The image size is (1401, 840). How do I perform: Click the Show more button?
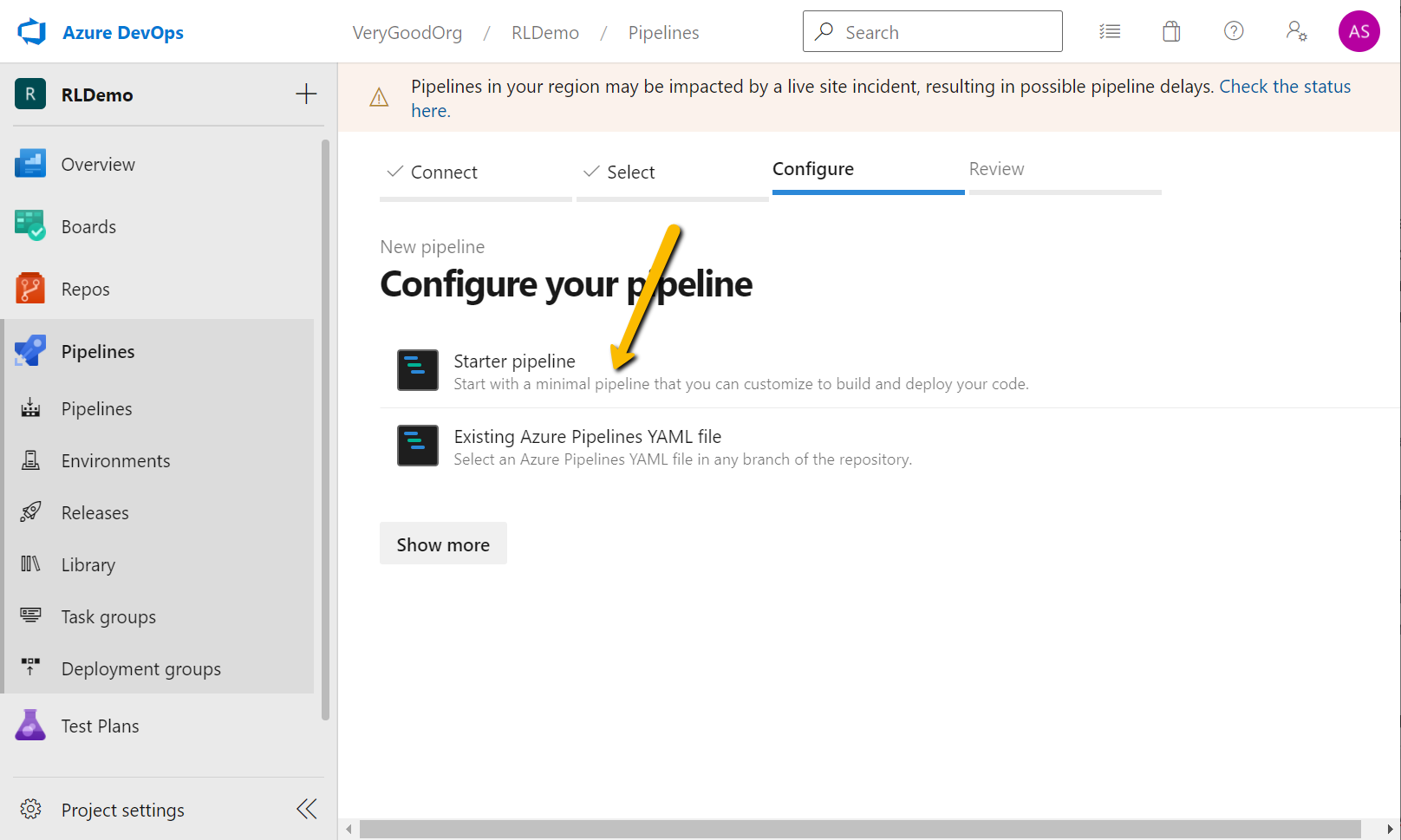coord(443,544)
